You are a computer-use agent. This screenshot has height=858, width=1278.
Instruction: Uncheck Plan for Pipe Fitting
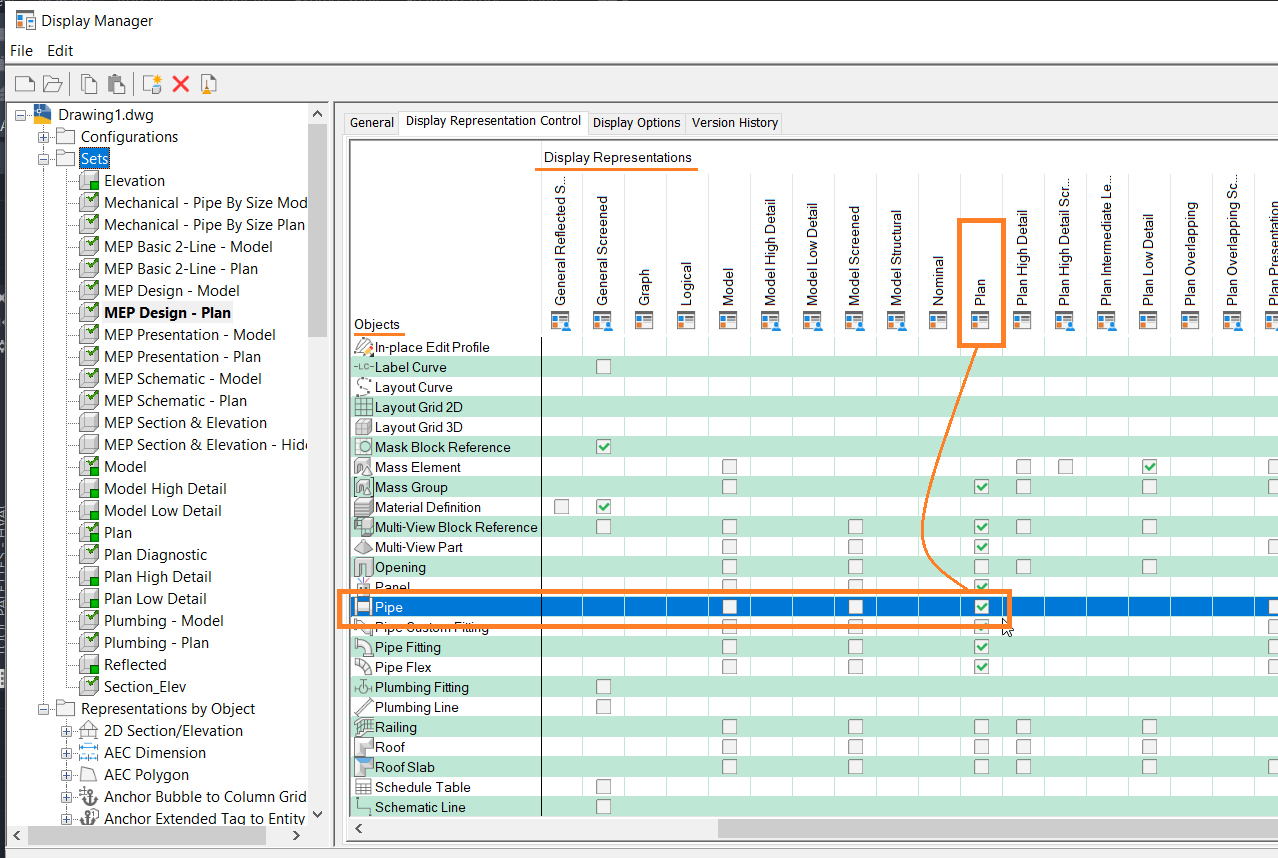[x=981, y=647]
